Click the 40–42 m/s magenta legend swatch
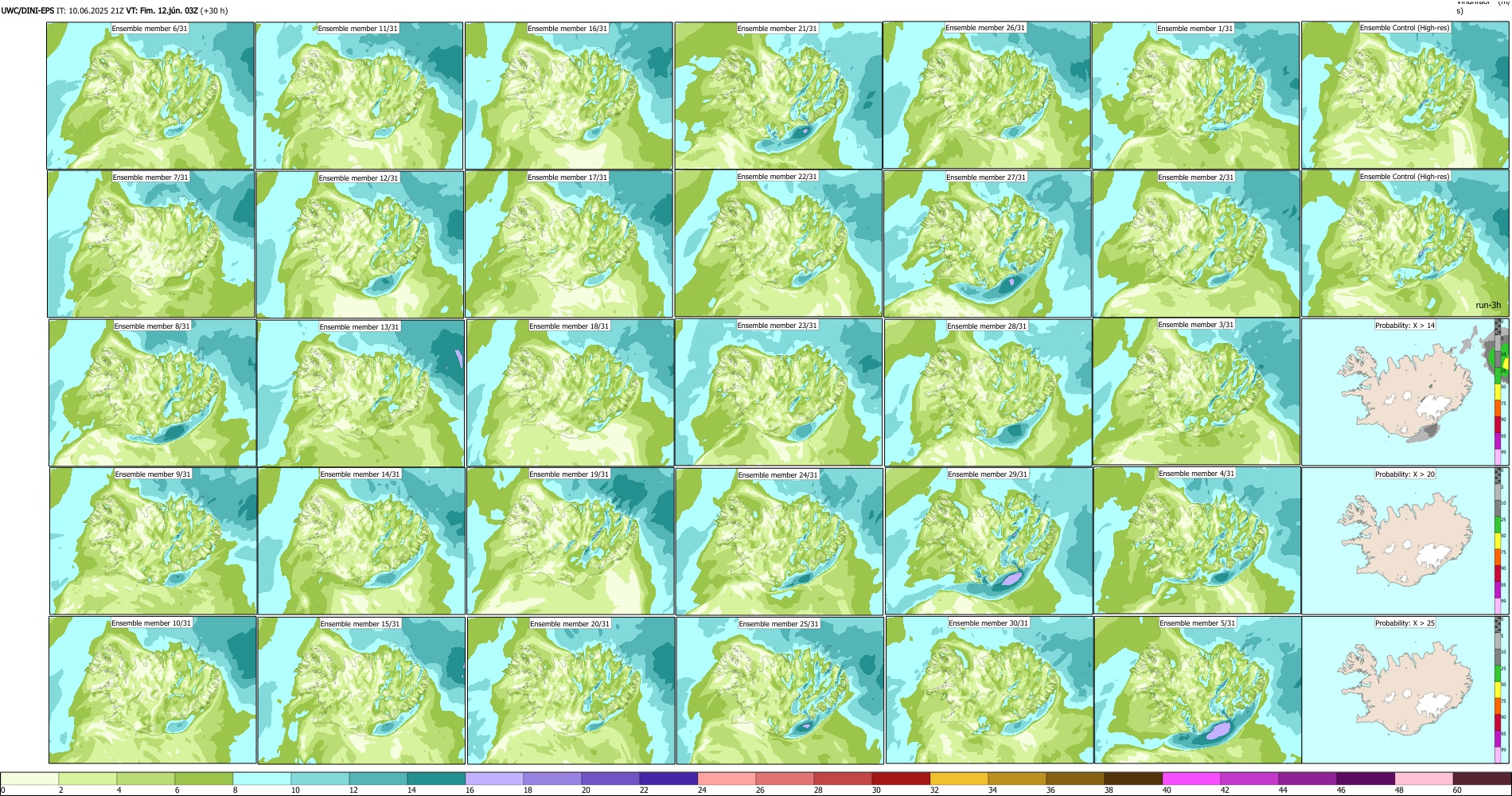 coord(1191,778)
